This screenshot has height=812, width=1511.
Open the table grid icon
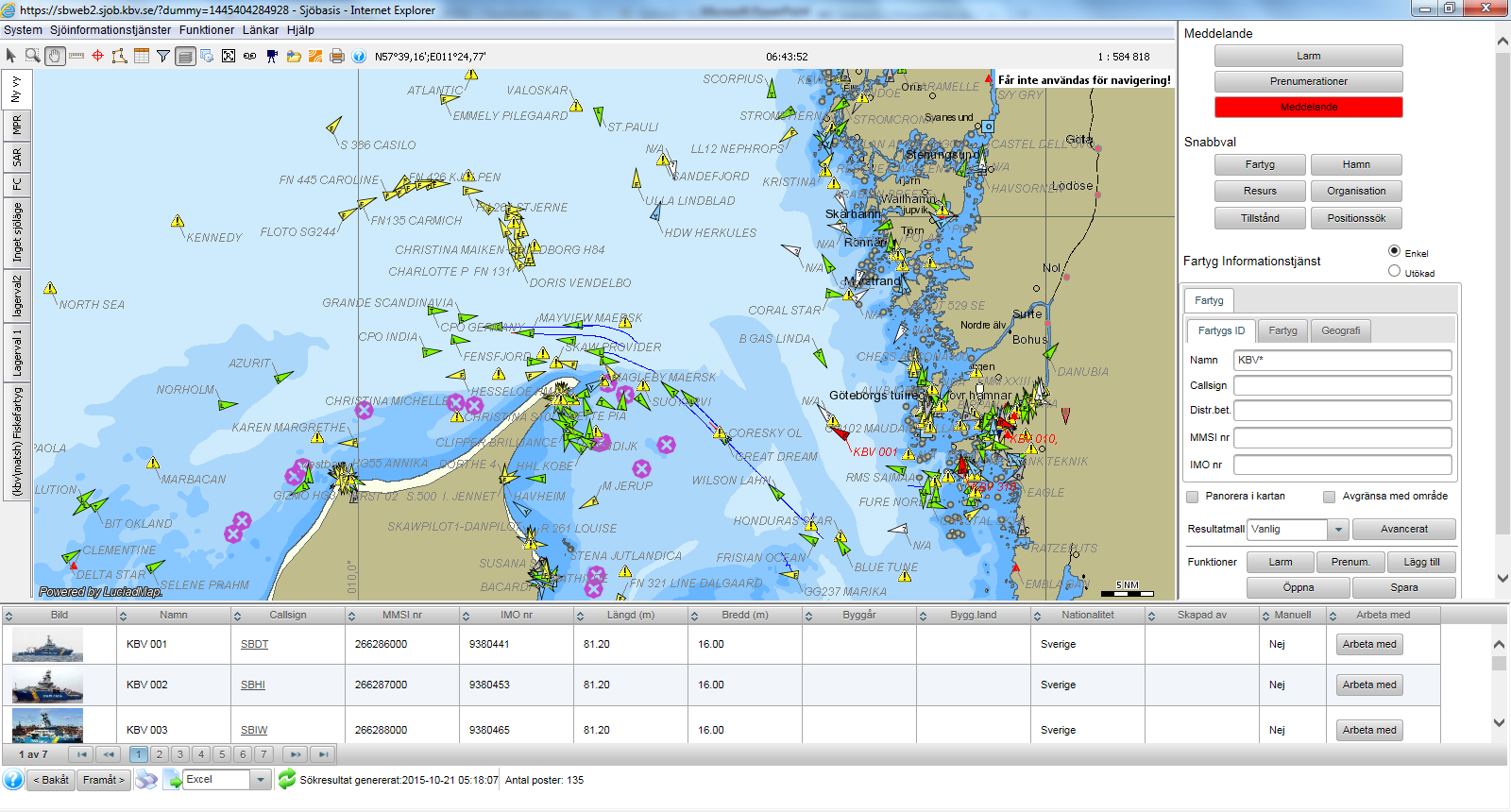click(x=142, y=57)
